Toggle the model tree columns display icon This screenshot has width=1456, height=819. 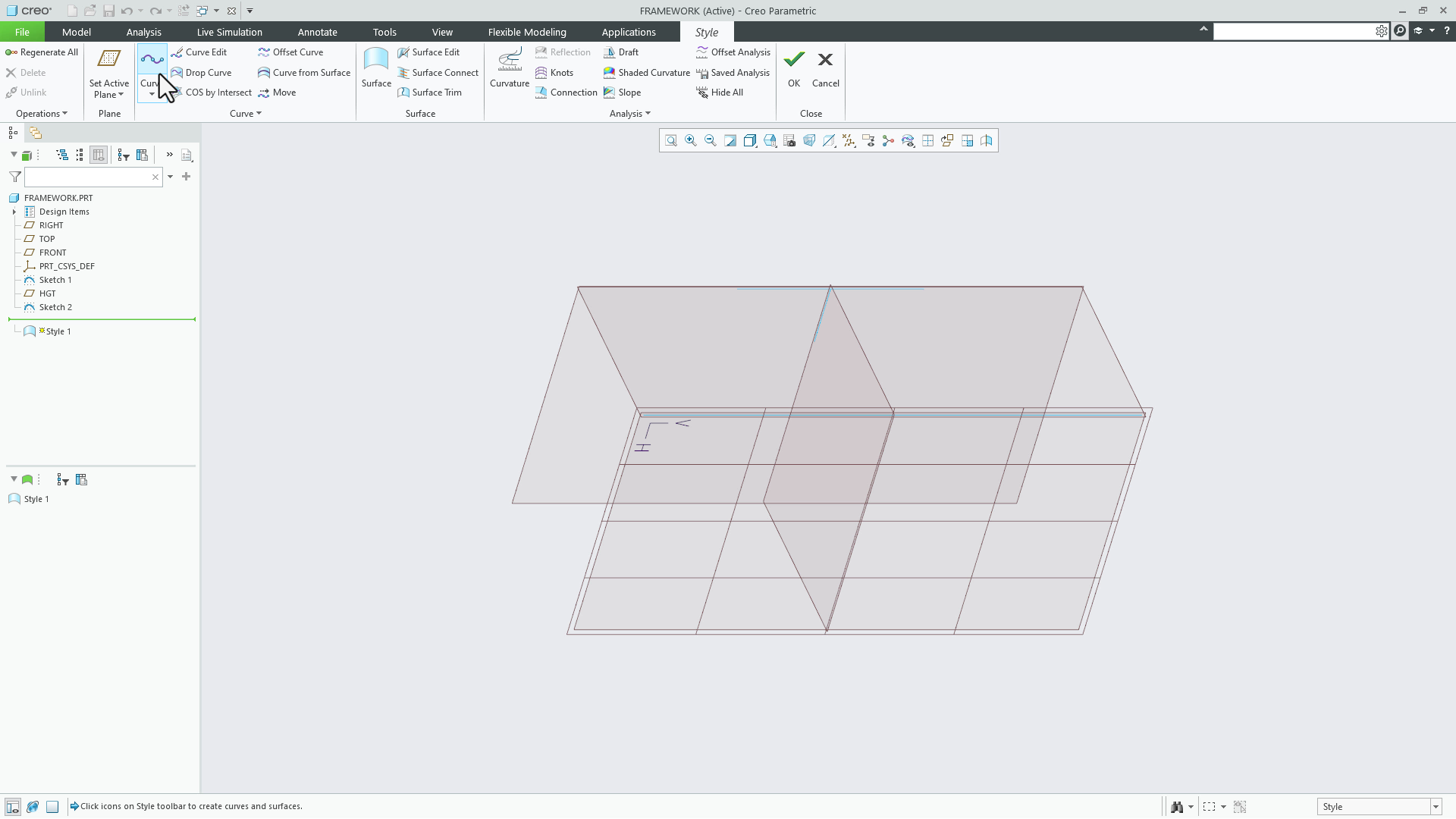[99, 155]
